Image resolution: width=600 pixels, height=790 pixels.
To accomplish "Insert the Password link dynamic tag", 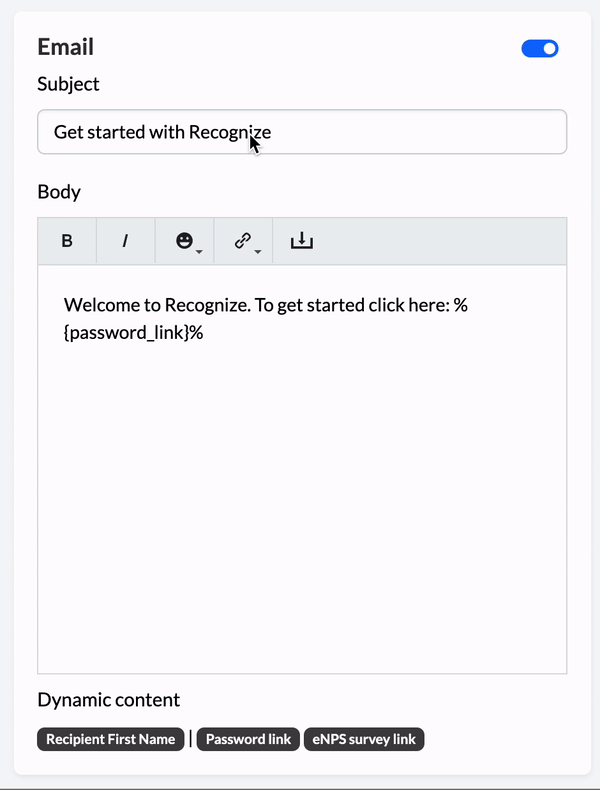I will point(248,739).
